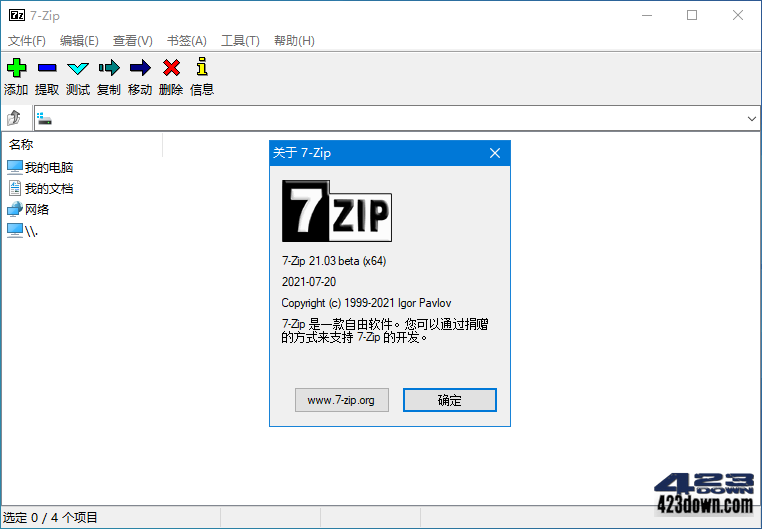Open the 帮助(H) menu
The image size is (762, 529).
pyautogui.click(x=294, y=41)
